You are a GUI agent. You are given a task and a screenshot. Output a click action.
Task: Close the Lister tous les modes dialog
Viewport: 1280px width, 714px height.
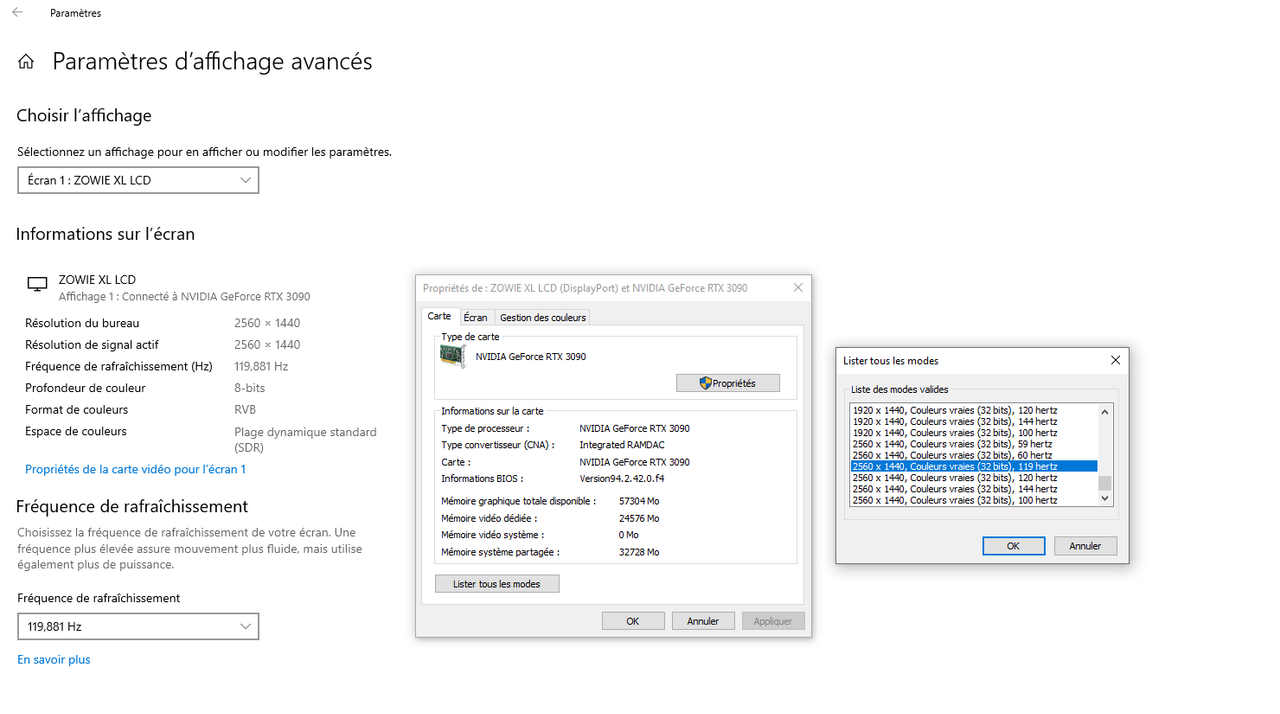[x=1116, y=360]
